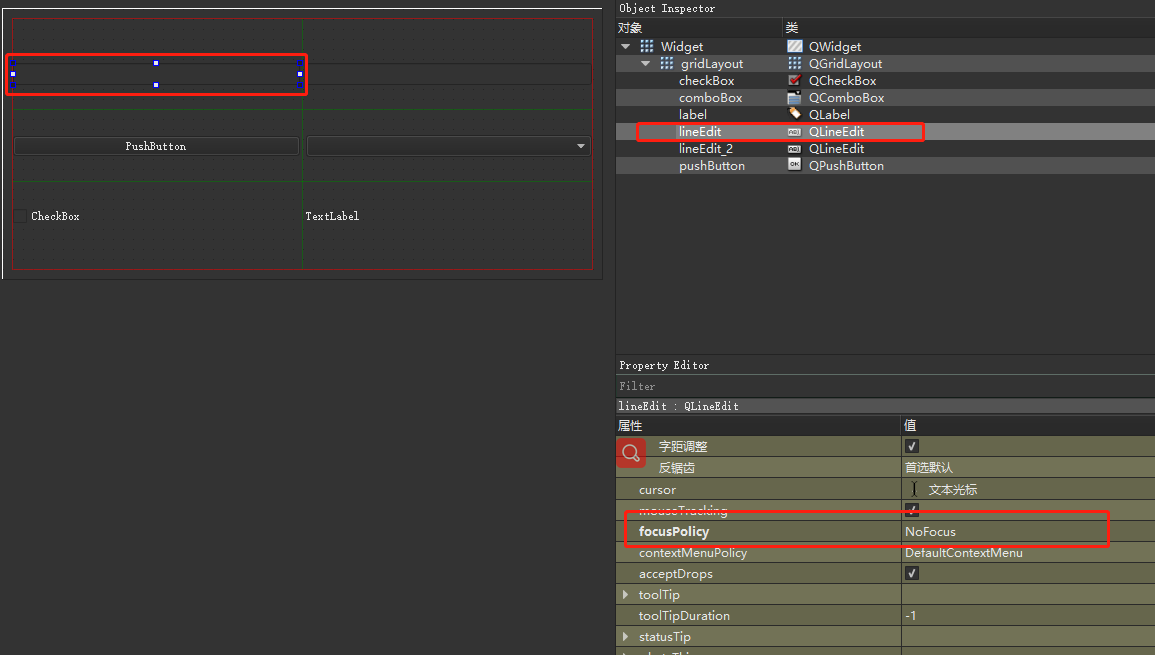The image size is (1155, 655).
Task: Select the lineEdit object row
Action: [885, 131]
